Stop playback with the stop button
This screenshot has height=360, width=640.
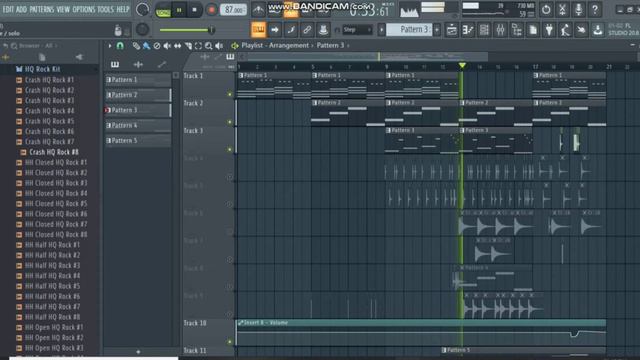point(195,9)
